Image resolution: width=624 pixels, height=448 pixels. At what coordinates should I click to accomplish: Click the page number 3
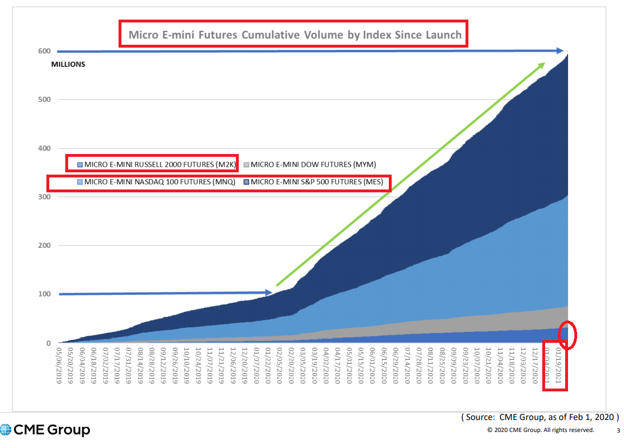(618, 430)
